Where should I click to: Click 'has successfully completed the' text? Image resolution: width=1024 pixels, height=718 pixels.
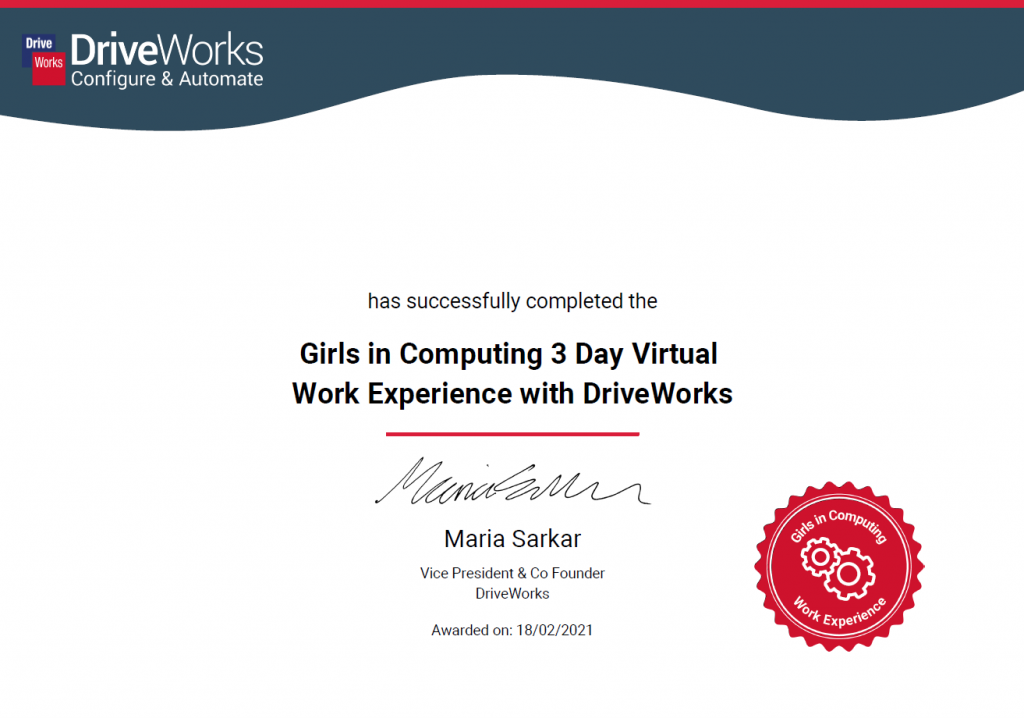[512, 301]
